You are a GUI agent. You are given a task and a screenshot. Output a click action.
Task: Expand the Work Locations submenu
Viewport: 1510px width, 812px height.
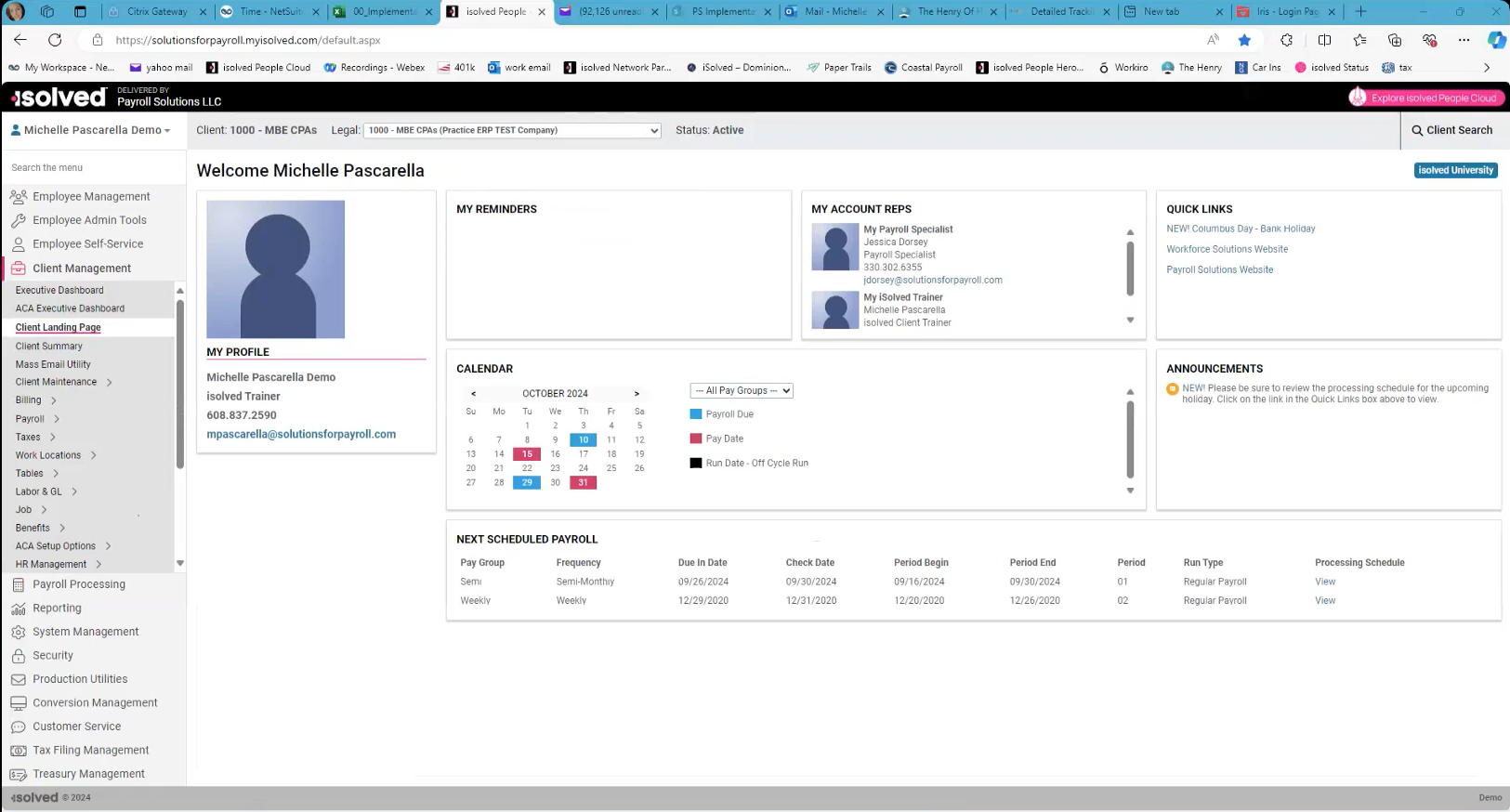(94, 455)
